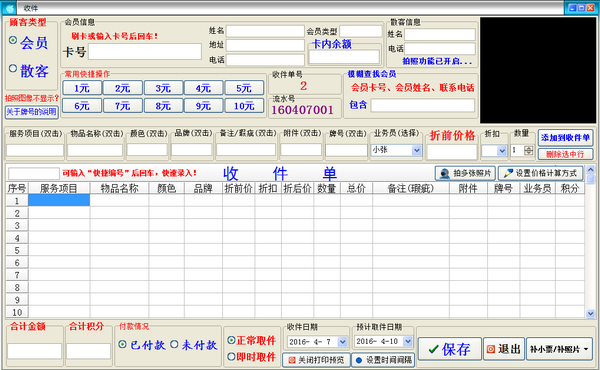
Task: Open the 补小票/补照片 dropdown menu
Action: pyautogui.click(x=586, y=349)
